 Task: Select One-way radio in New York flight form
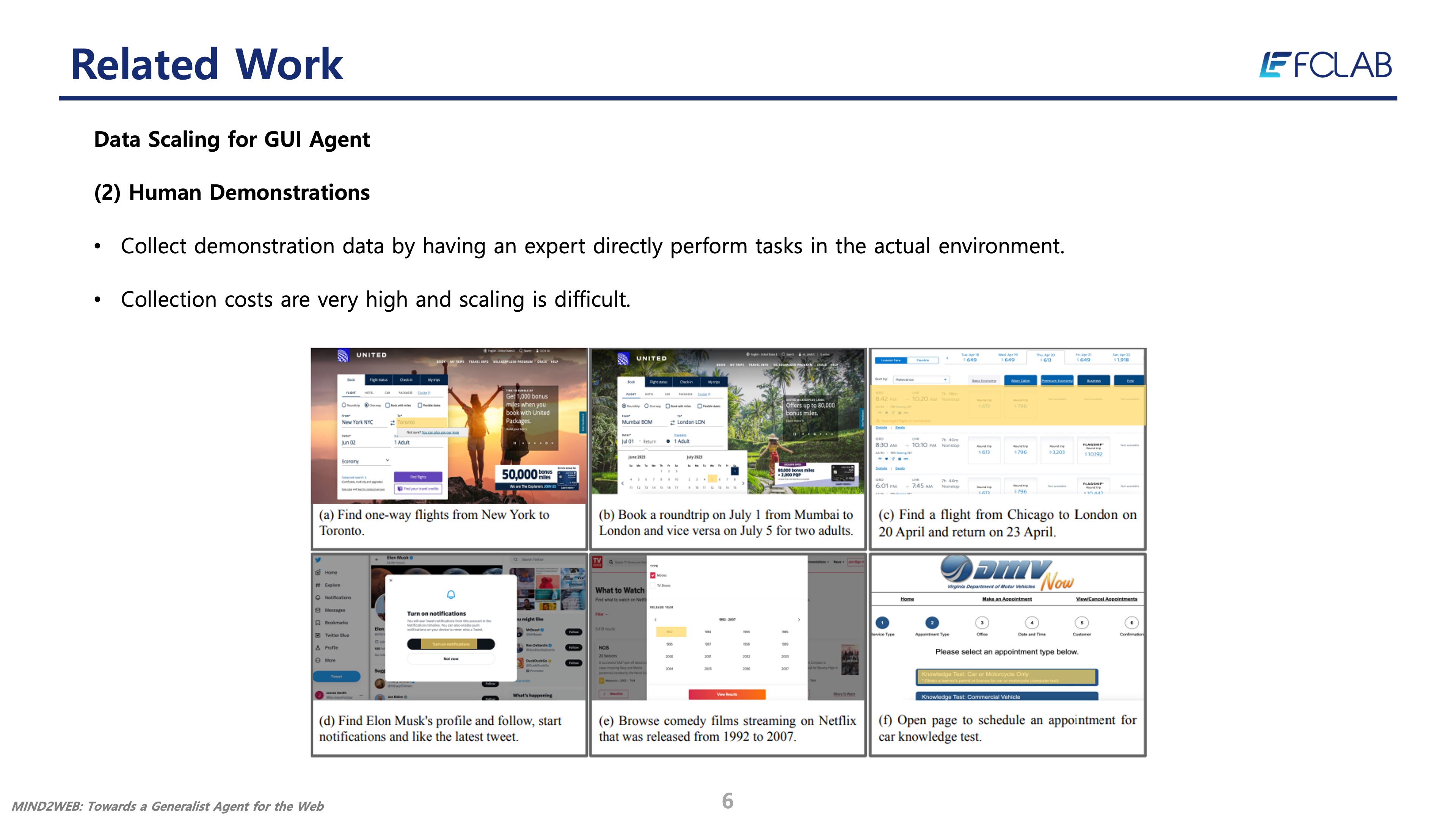click(367, 405)
